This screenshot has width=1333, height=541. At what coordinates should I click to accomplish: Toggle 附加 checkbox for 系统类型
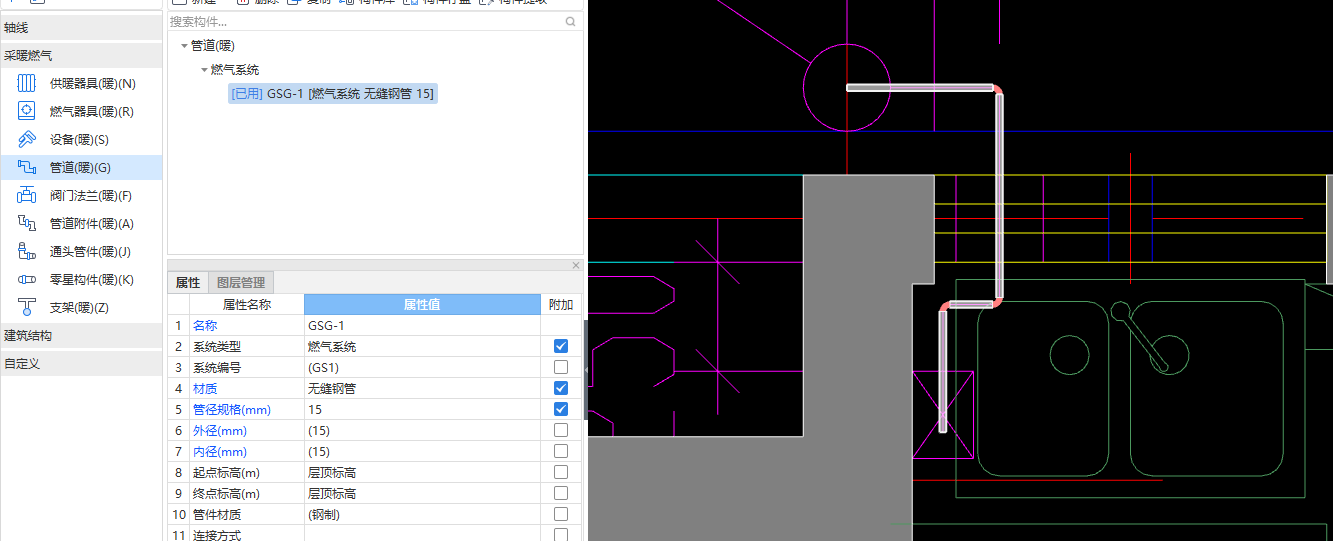(x=561, y=346)
